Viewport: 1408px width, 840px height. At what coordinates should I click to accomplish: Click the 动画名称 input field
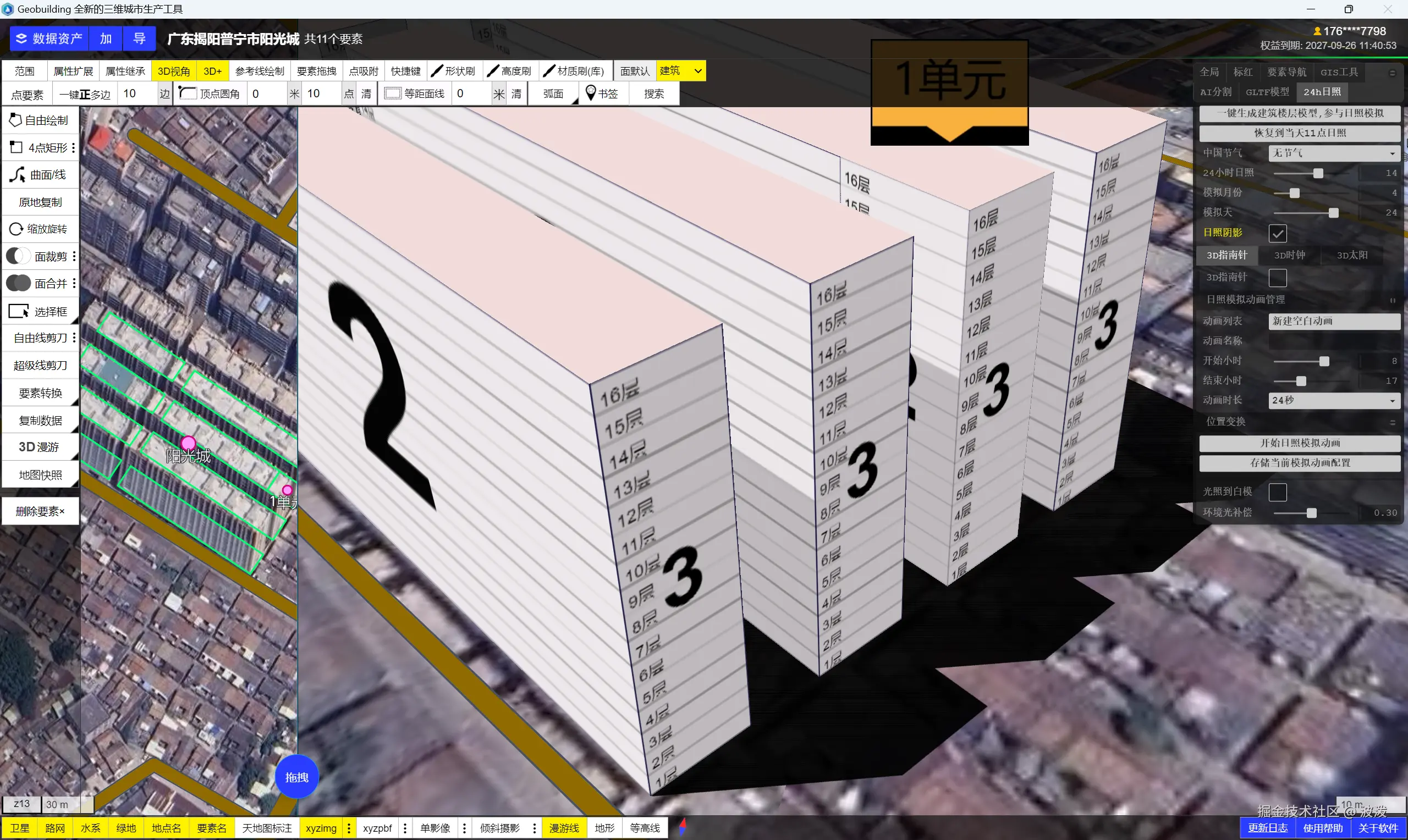click(1333, 341)
